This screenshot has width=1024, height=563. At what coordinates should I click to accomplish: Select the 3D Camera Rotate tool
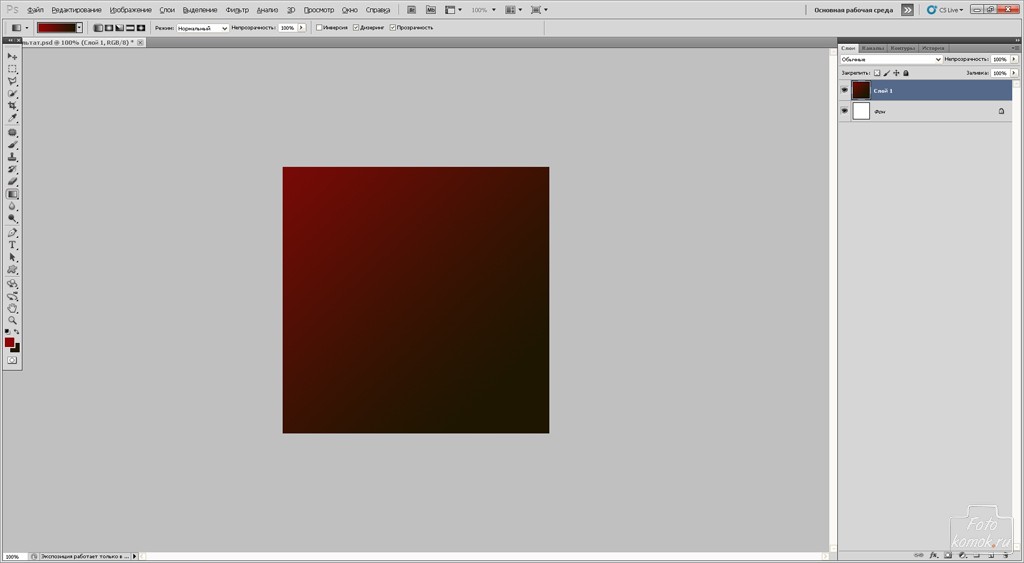point(12,297)
